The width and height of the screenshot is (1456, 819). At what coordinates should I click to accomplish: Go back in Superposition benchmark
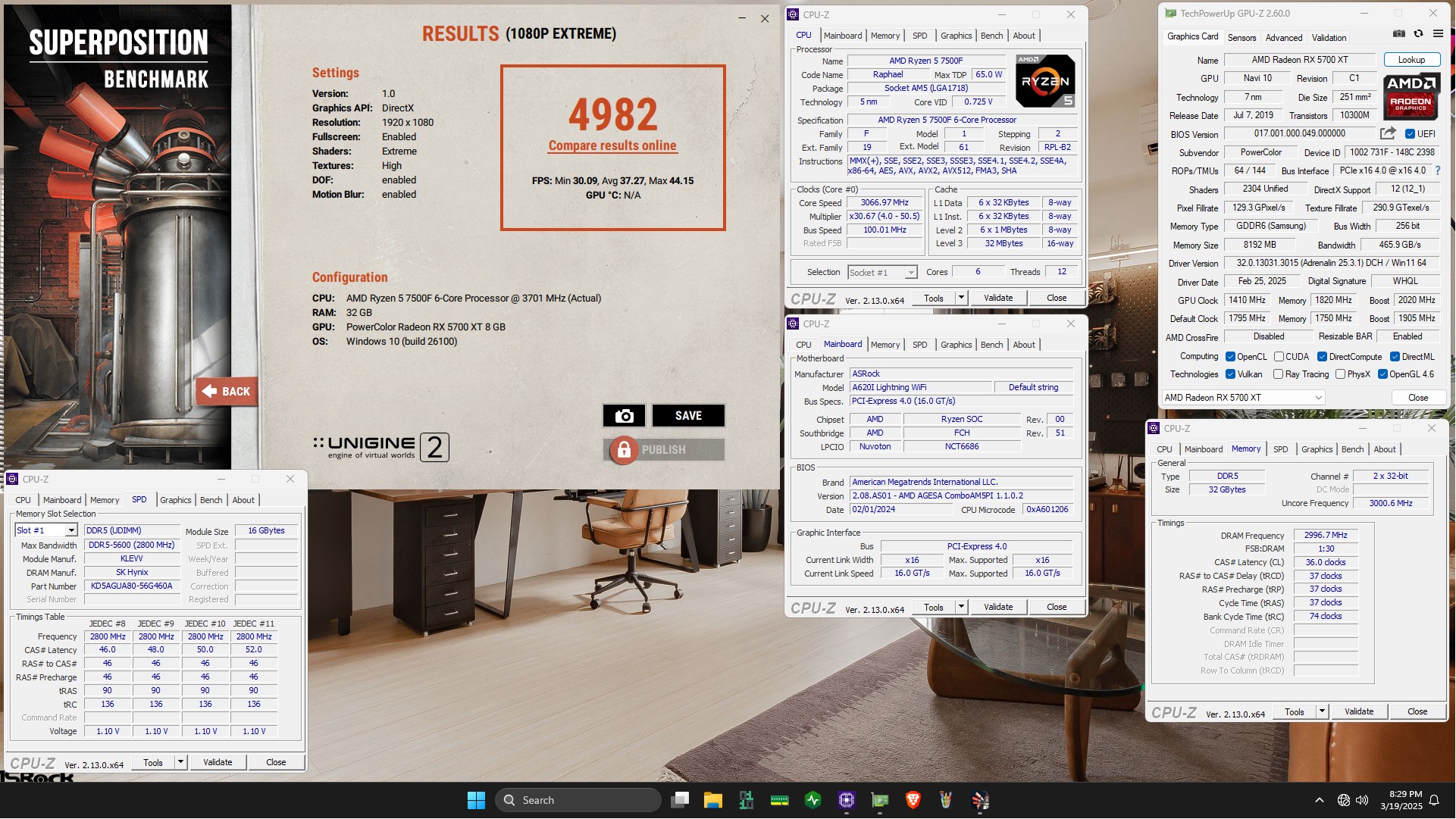pos(227,392)
